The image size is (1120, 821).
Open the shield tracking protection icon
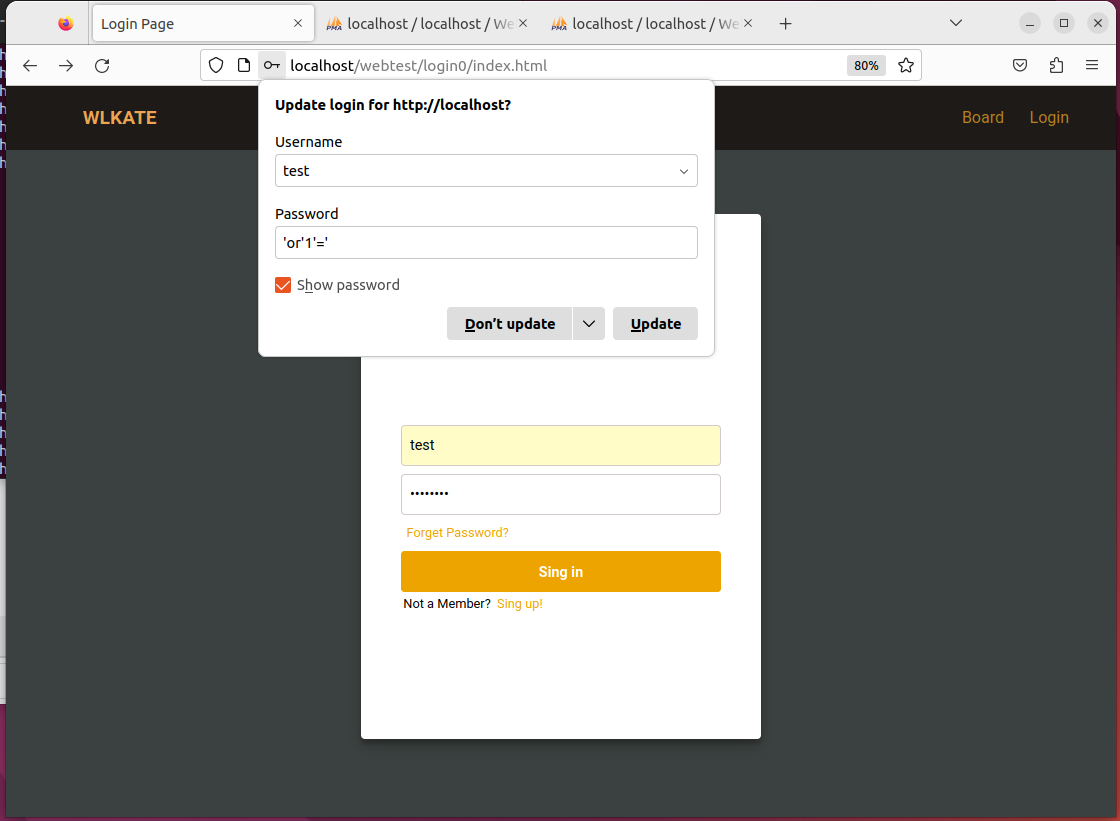(x=216, y=66)
